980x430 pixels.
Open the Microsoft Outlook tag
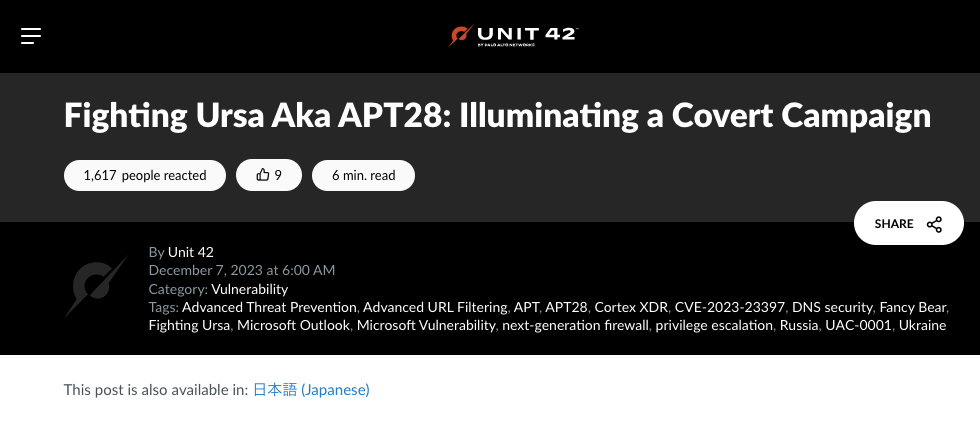[x=294, y=325]
